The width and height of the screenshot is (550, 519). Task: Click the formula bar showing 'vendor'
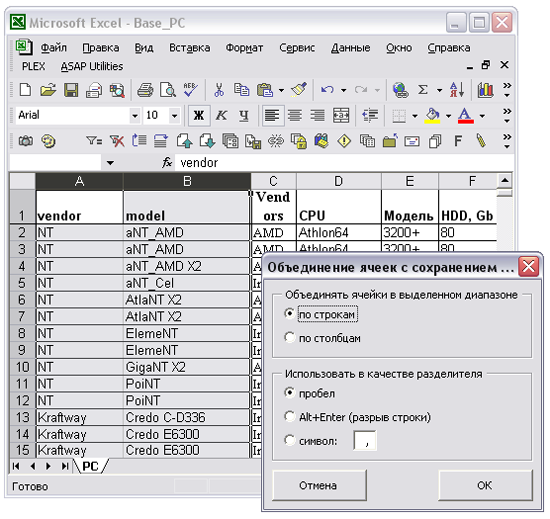click(x=344, y=163)
